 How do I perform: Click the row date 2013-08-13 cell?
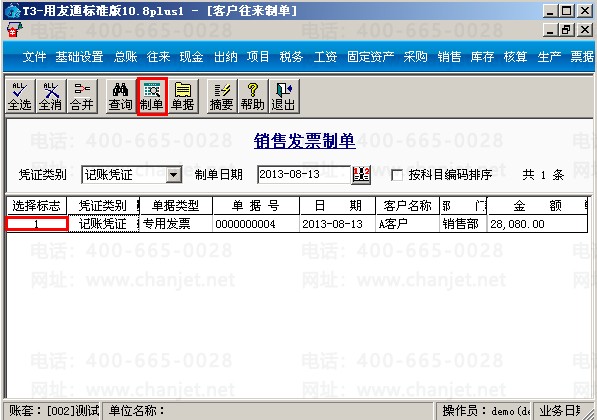338,224
